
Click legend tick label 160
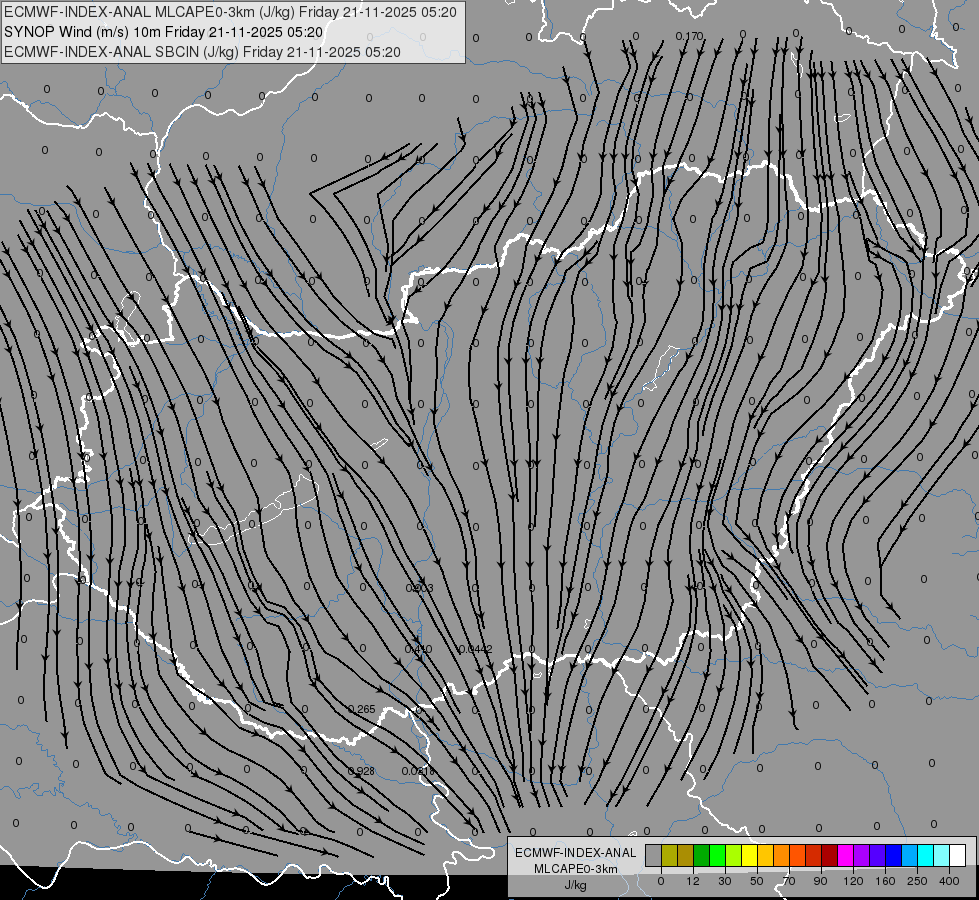(x=885, y=881)
